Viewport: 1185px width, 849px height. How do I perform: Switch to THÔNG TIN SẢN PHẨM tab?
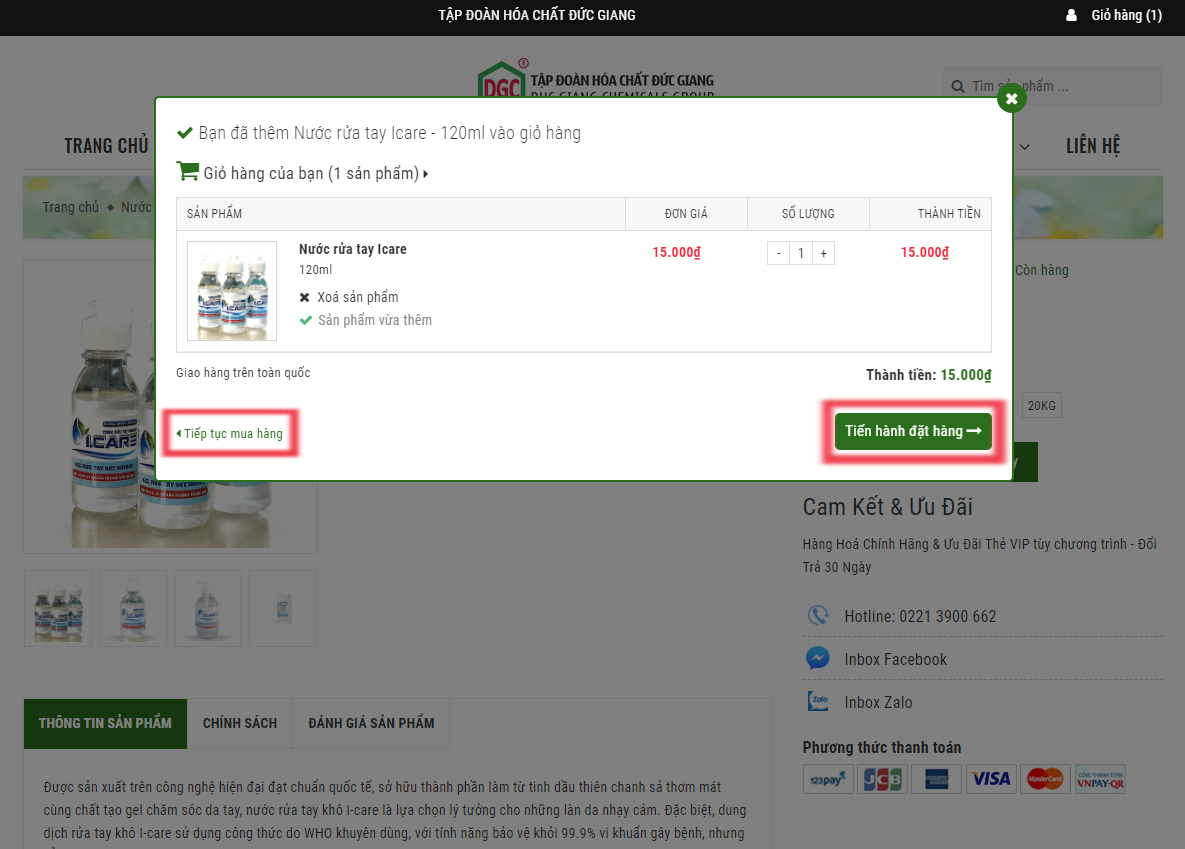(x=105, y=724)
